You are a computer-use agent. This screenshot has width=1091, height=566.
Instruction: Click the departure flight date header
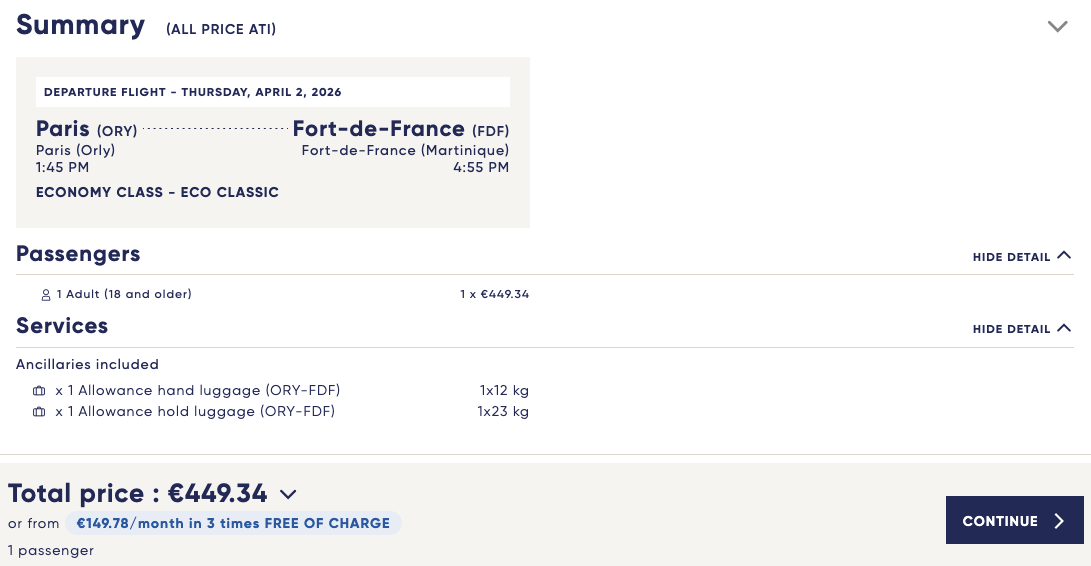[193, 92]
